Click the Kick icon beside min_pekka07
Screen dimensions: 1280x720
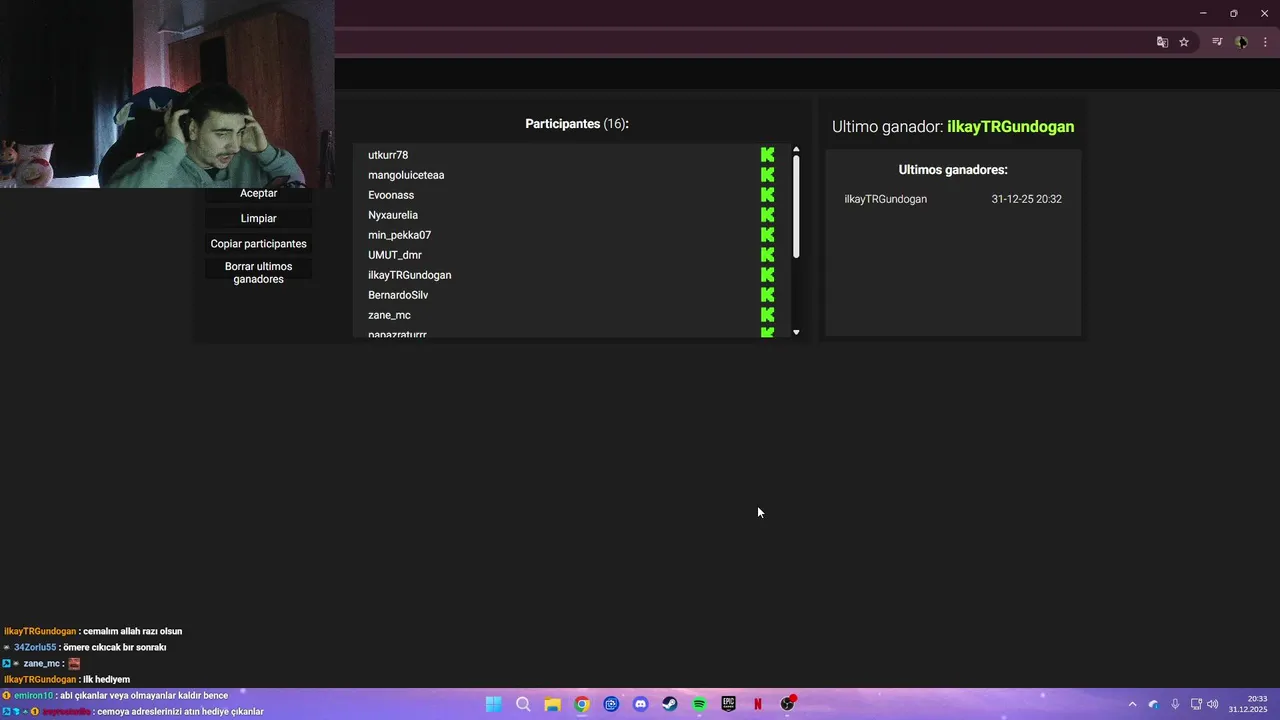click(767, 235)
